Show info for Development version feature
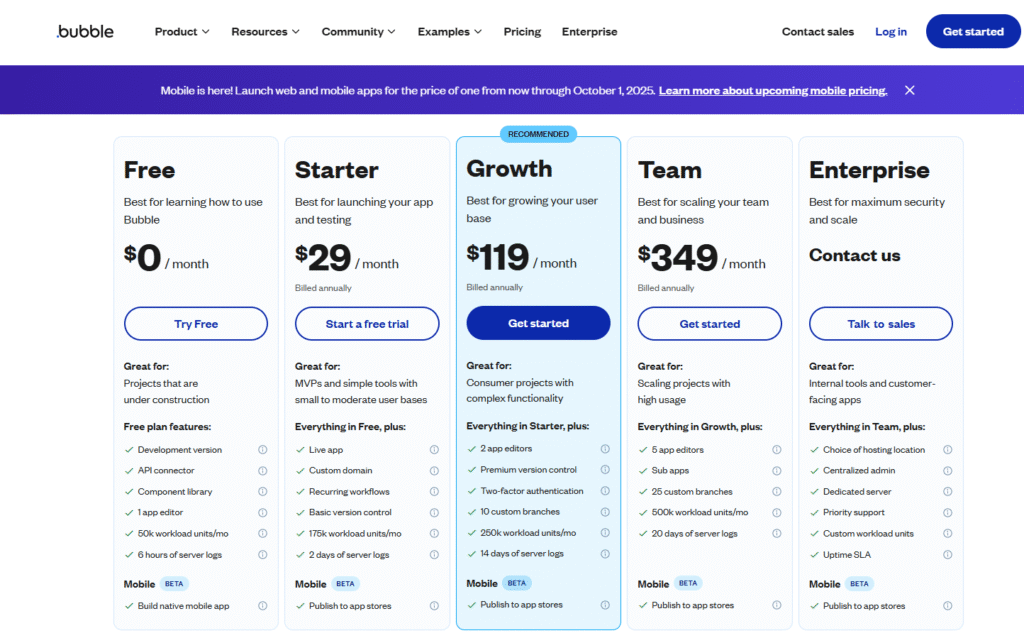Viewport: 1024px width, 638px height. click(x=263, y=450)
